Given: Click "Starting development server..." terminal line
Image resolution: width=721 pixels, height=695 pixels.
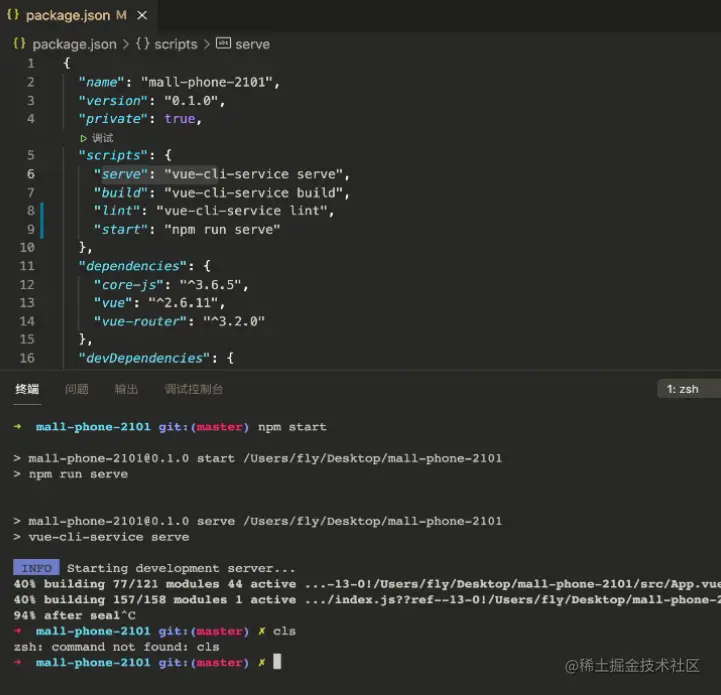Looking at the screenshot, I should 181,568.
